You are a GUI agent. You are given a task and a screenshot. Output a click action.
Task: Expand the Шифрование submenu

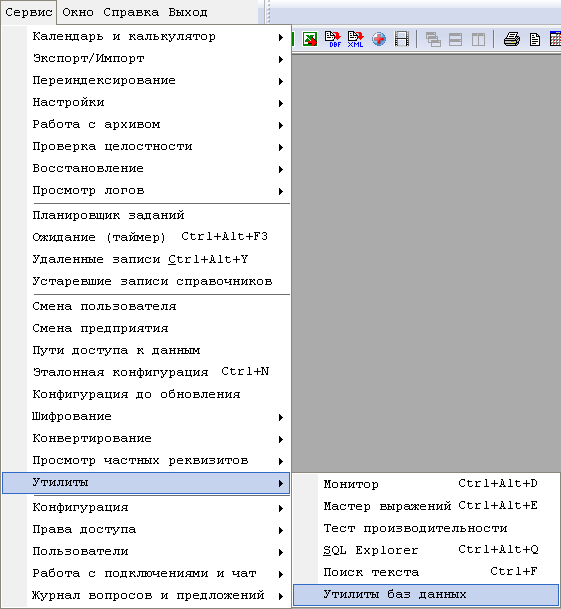pyautogui.click(x=146, y=416)
